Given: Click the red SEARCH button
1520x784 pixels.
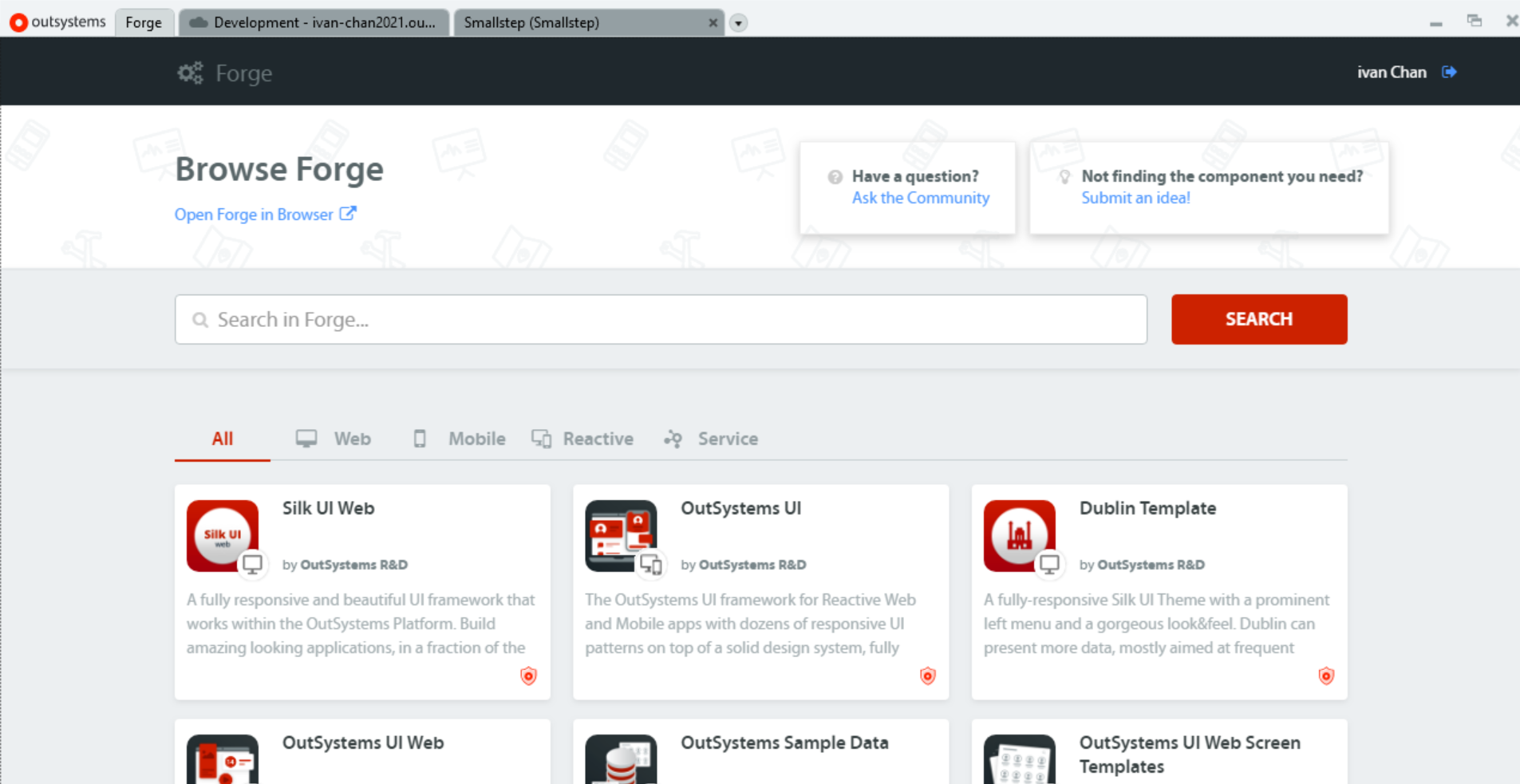Looking at the screenshot, I should [x=1259, y=319].
